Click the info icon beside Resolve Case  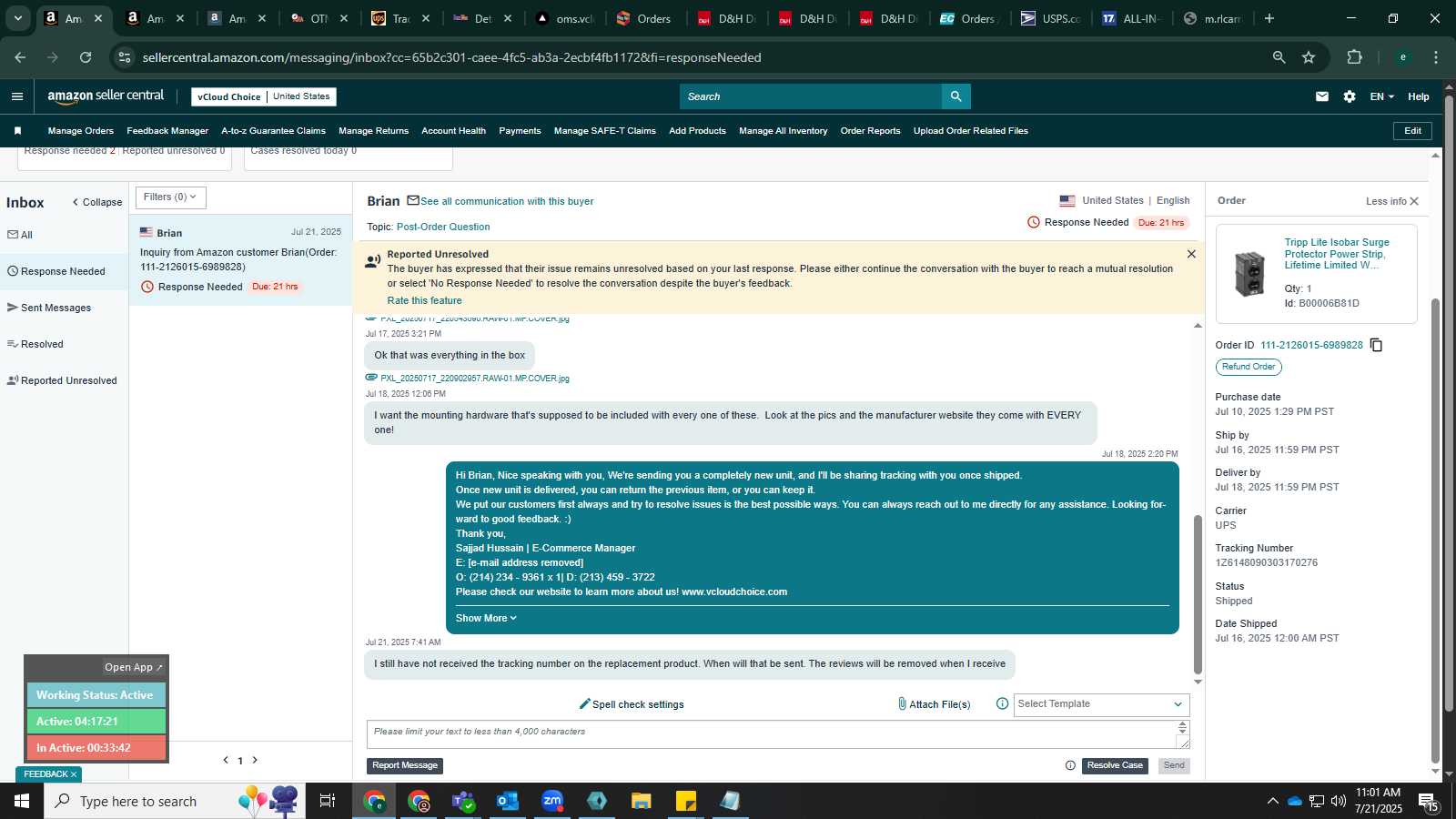tap(1070, 765)
